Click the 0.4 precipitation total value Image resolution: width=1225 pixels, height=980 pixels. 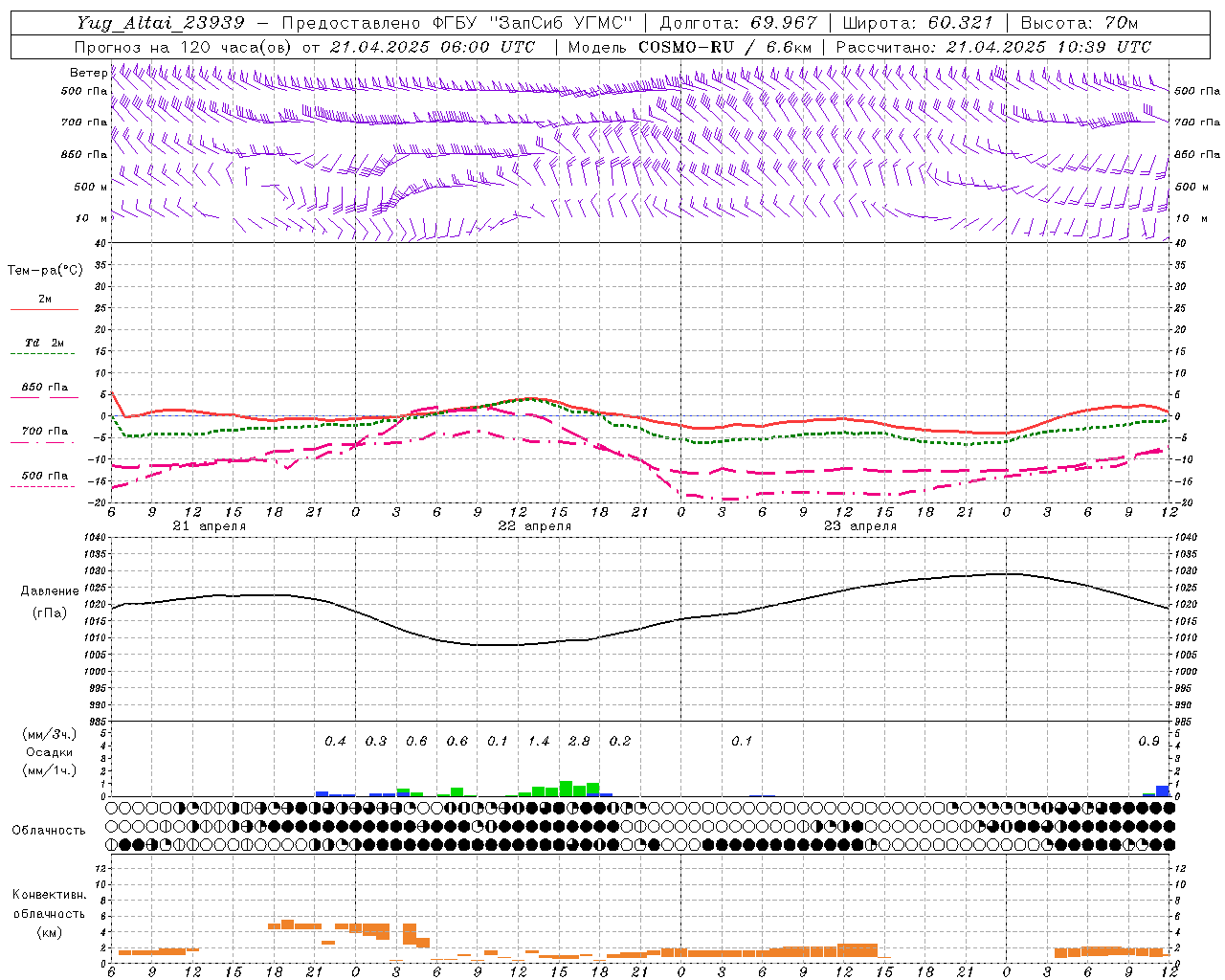click(335, 742)
